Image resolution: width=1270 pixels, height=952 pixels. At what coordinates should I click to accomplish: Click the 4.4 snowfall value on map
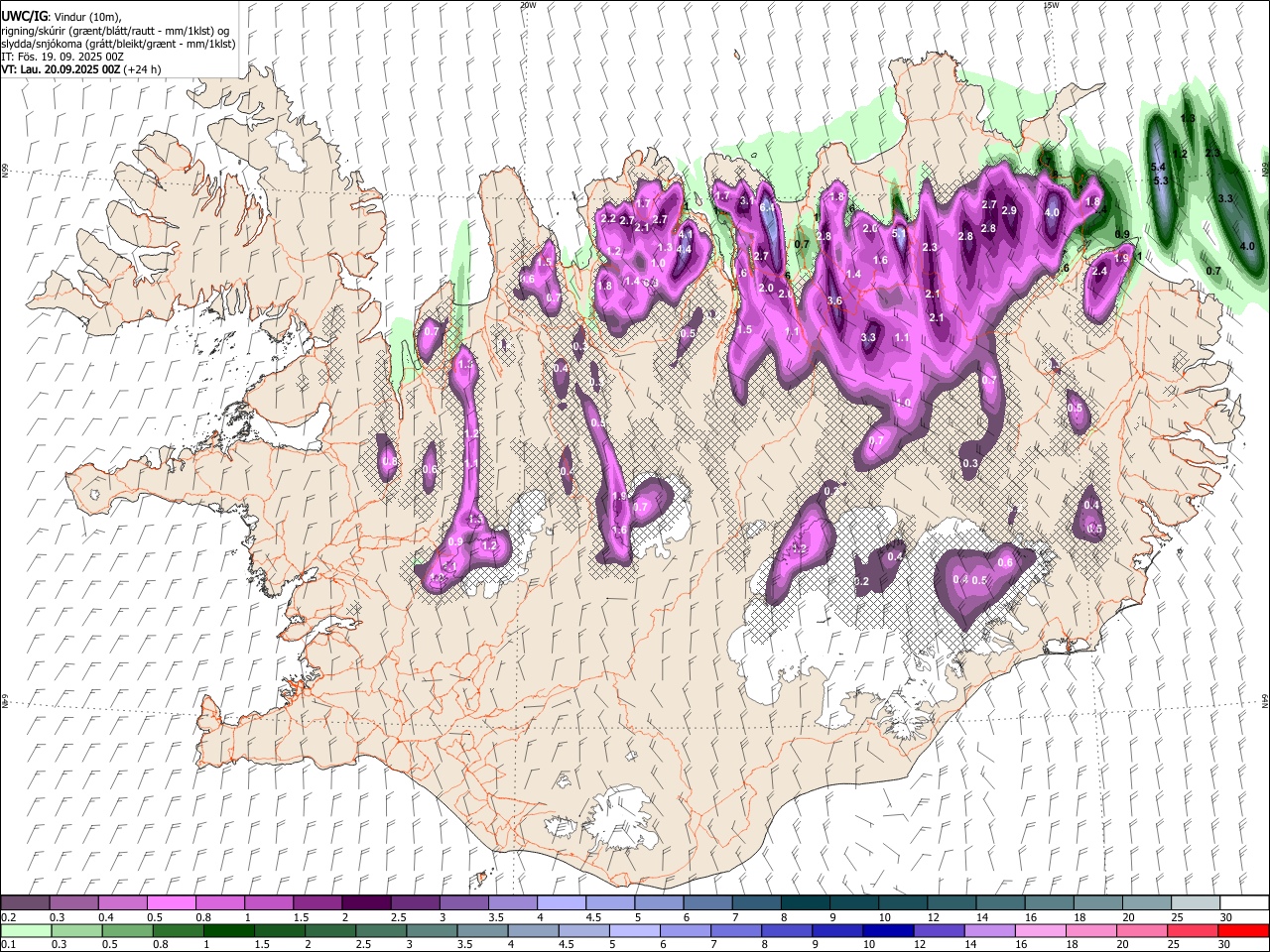click(684, 249)
